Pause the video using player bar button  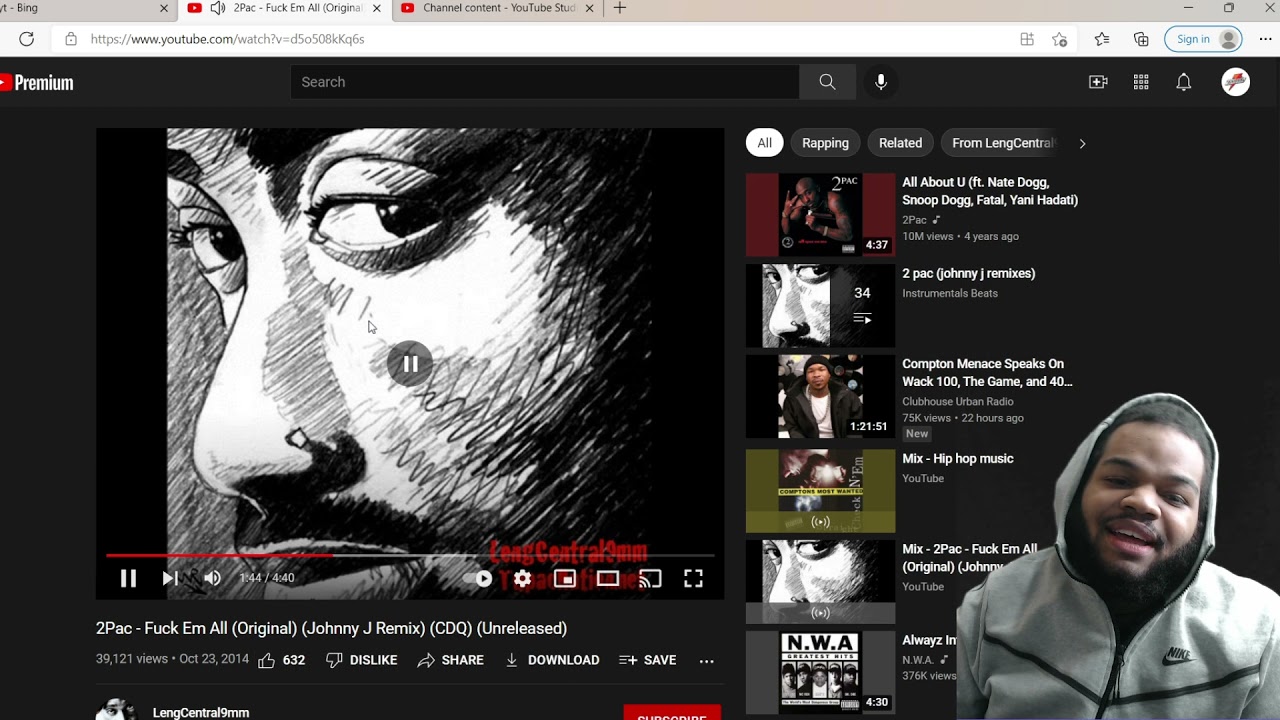(x=128, y=578)
